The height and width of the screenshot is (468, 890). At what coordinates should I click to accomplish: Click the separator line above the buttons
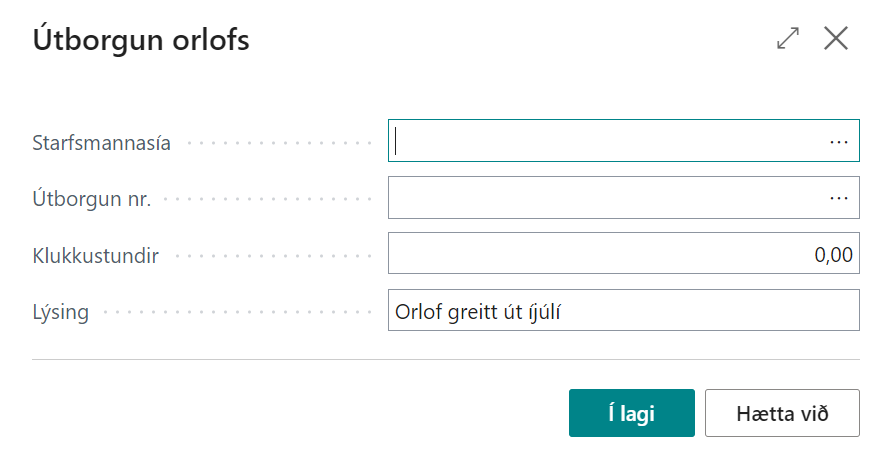[445, 359]
